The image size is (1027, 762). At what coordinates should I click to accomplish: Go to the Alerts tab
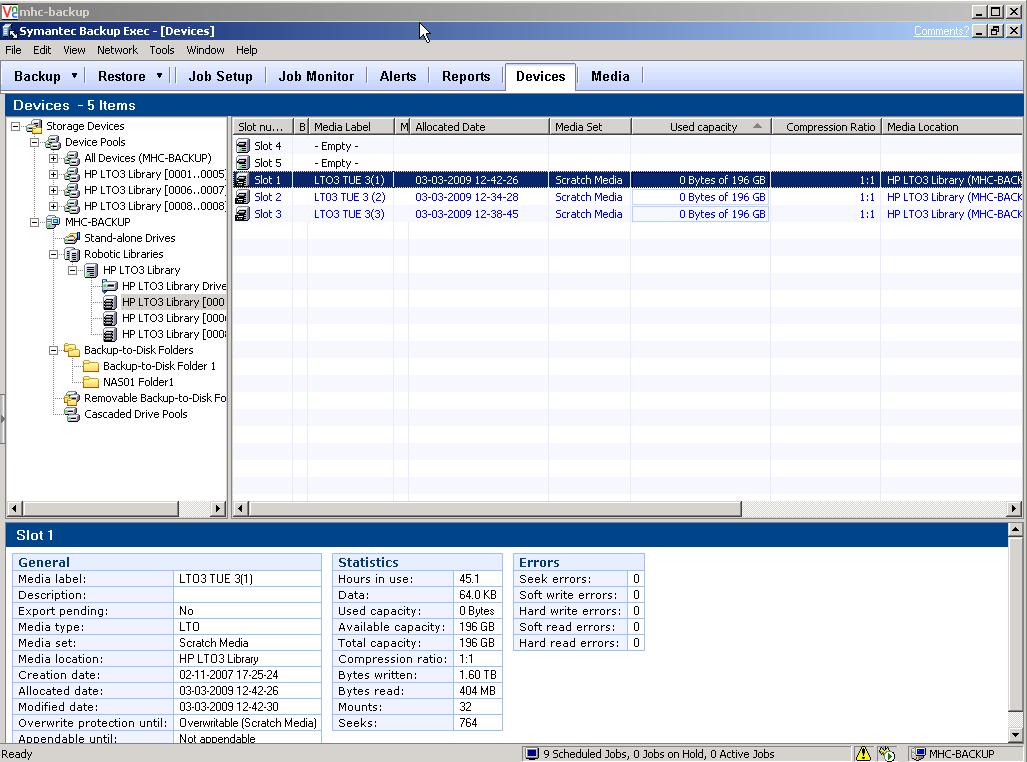click(398, 77)
